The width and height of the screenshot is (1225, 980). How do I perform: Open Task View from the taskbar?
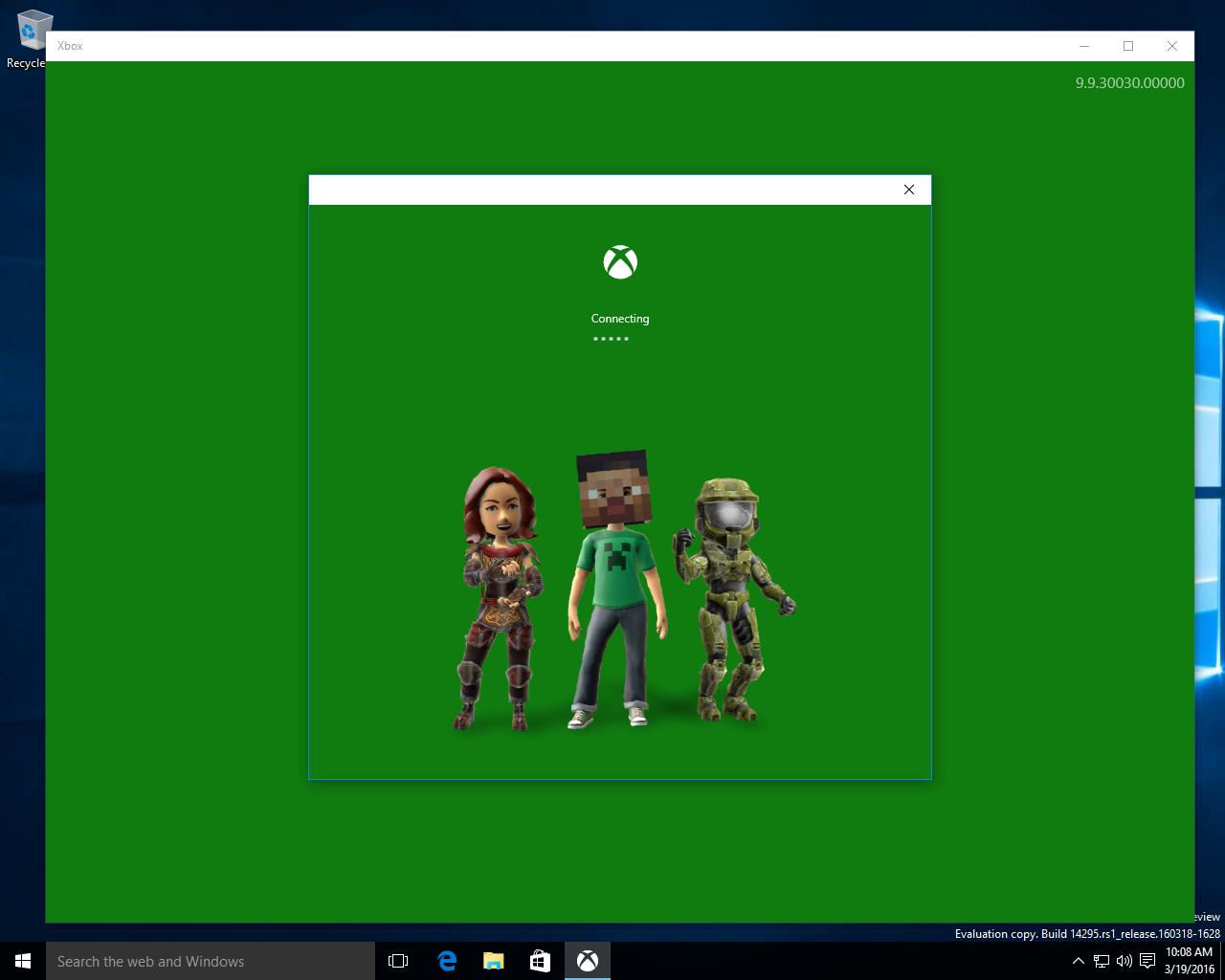point(398,961)
